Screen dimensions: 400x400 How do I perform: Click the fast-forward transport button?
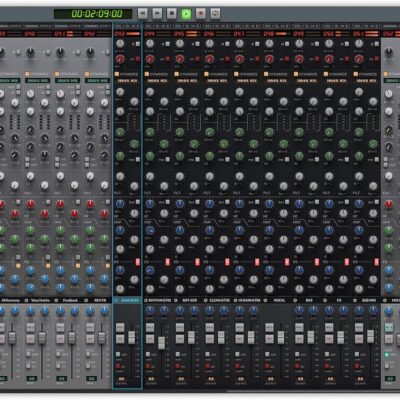157,13
